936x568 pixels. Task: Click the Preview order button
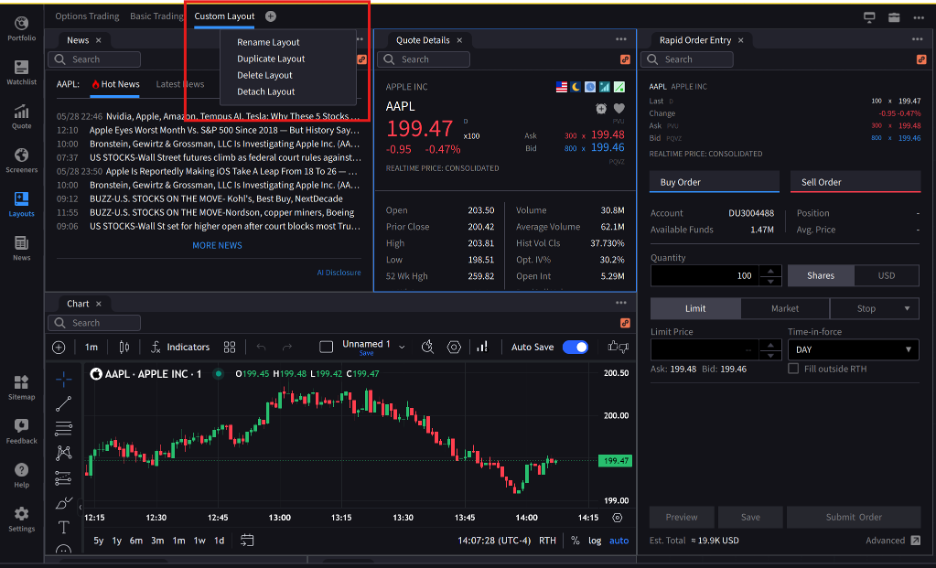(x=682, y=517)
